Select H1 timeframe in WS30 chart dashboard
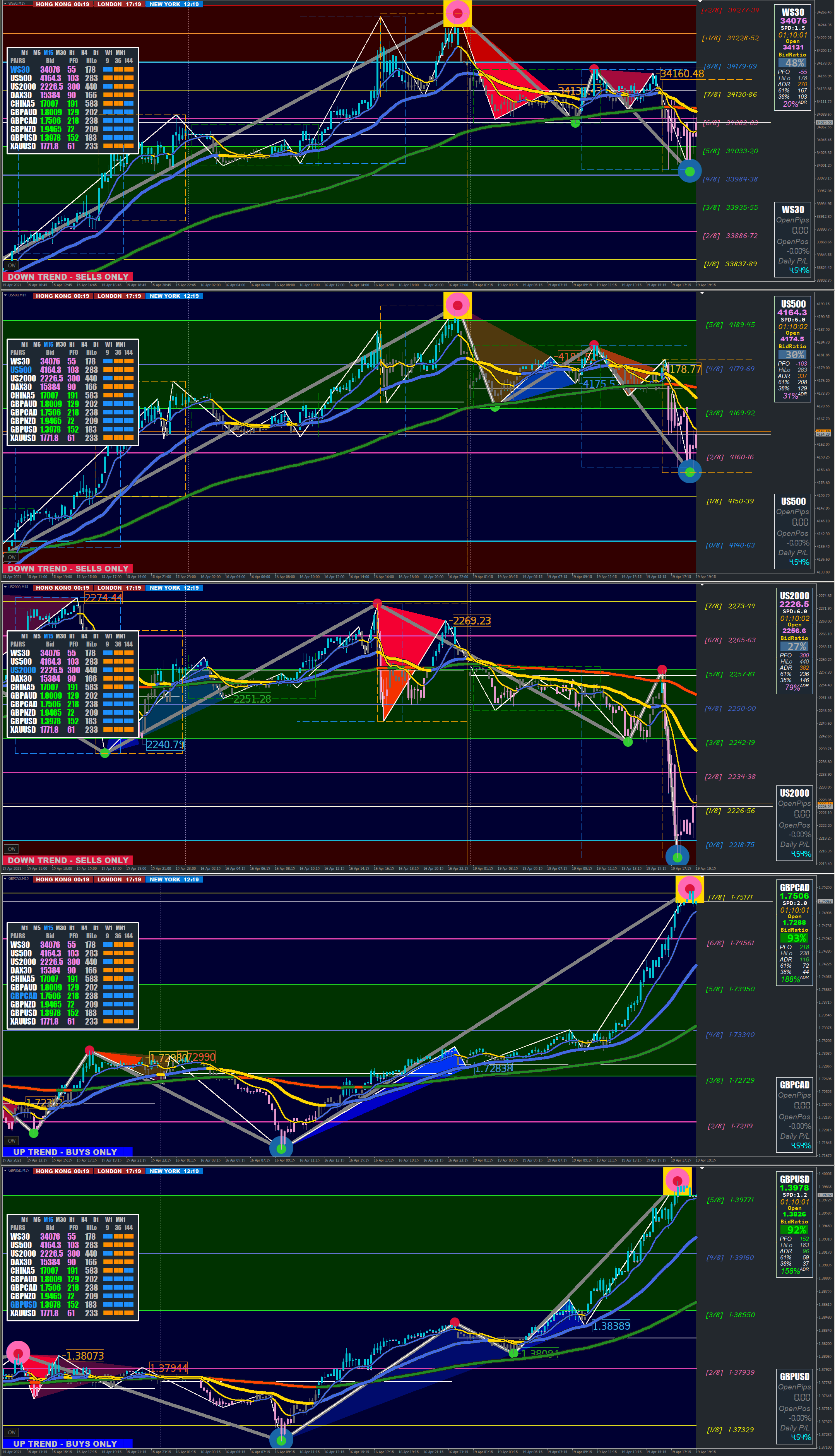835x1456 pixels. click(x=72, y=52)
